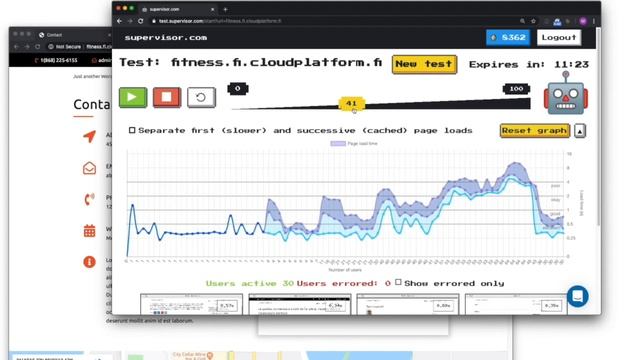Viewport: 640px width, 360px height.
Task: Click the robot mascot icon
Action: click(566, 94)
